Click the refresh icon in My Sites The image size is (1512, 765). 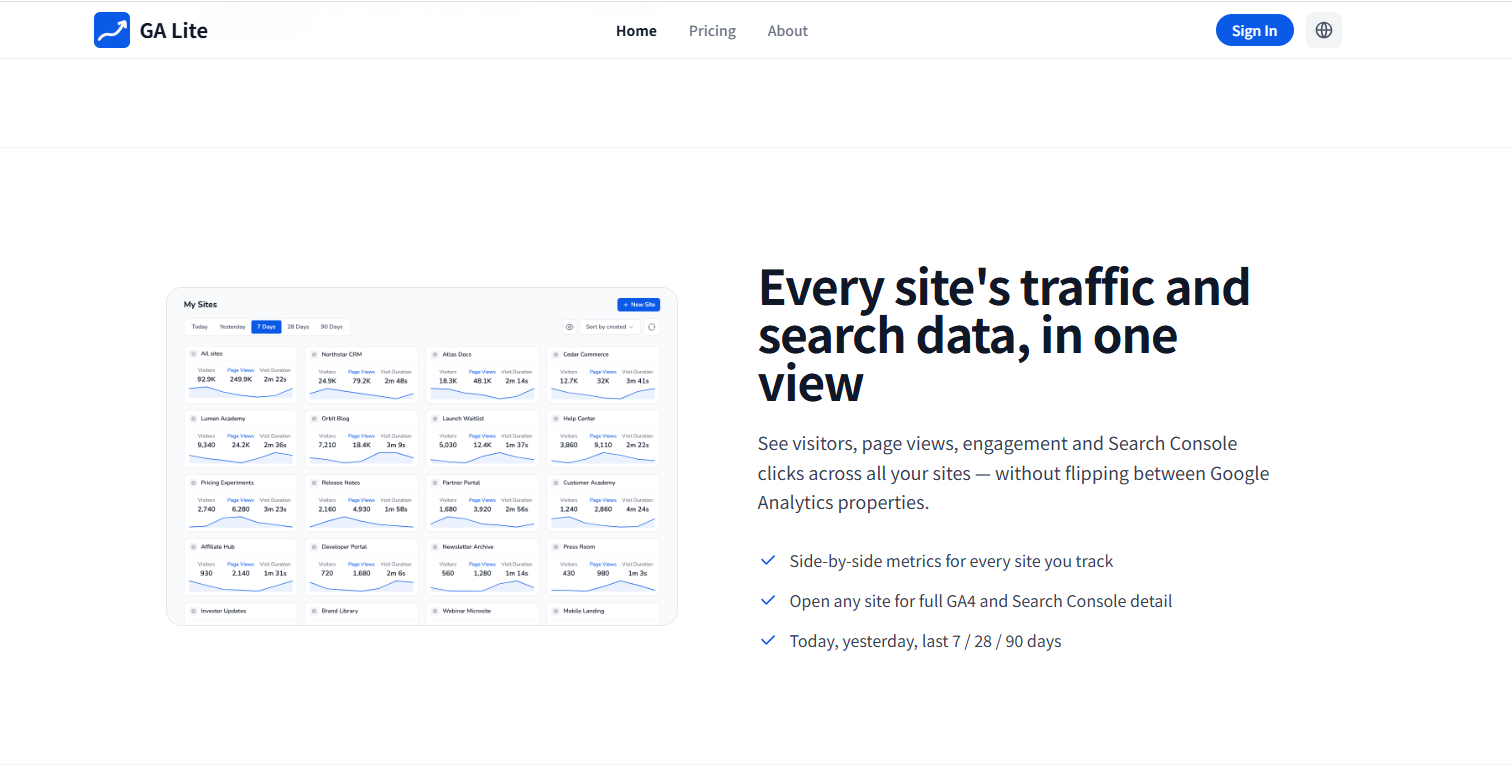652,327
